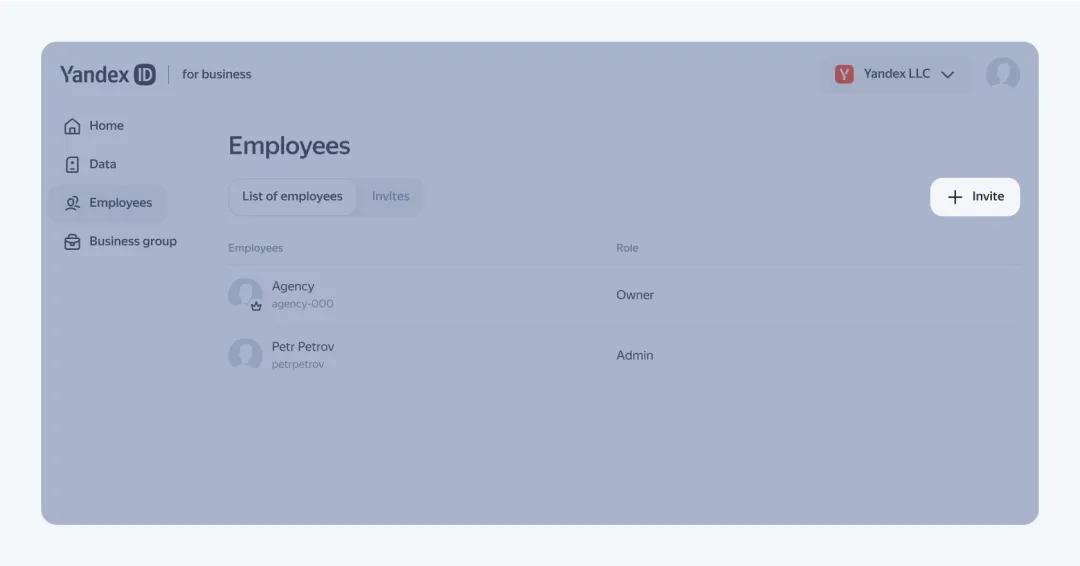Click the Agency employee avatar
The width and height of the screenshot is (1080, 566).
[245, 295]
